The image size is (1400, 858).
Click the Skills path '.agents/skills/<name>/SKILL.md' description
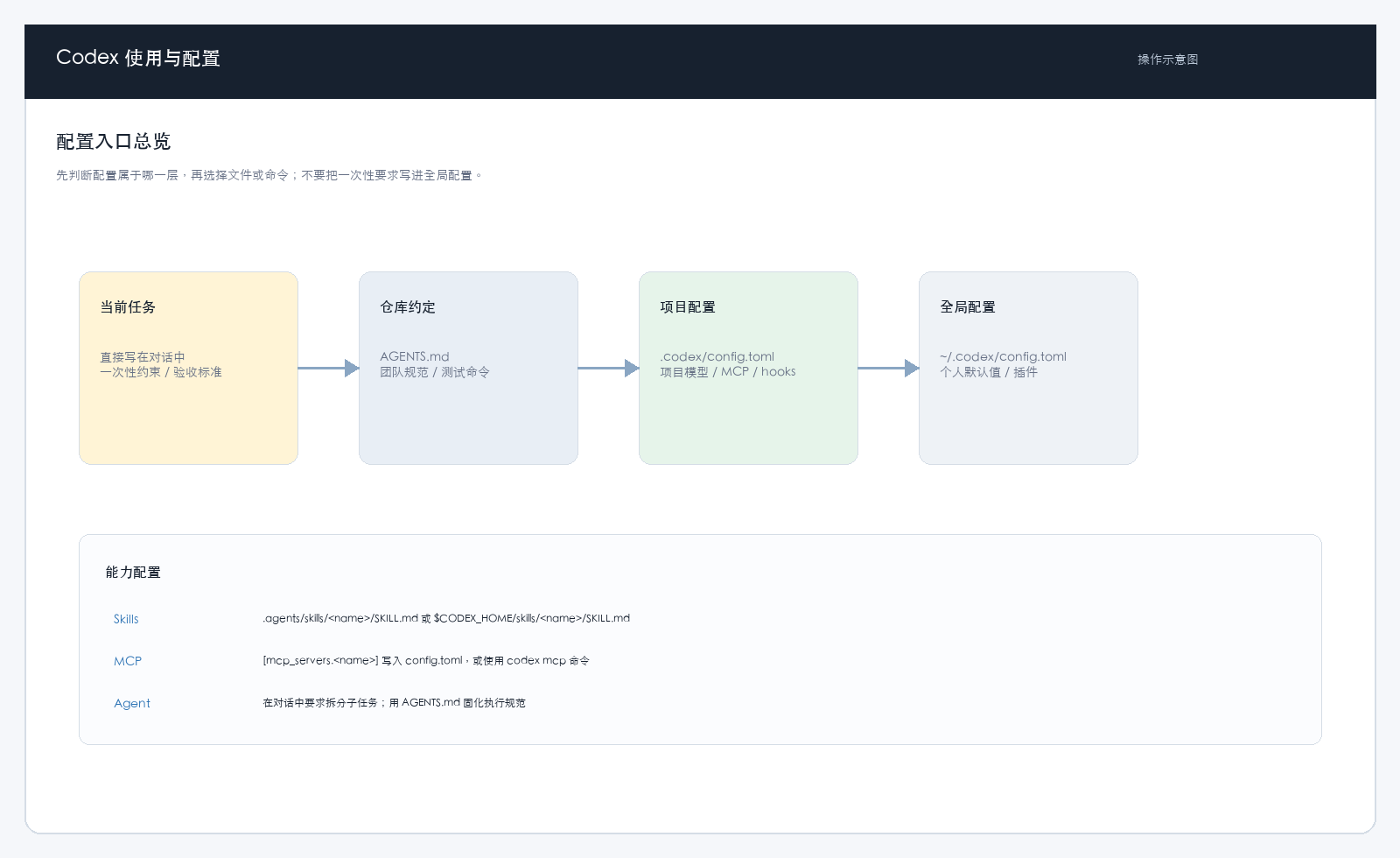pos(446,618)
